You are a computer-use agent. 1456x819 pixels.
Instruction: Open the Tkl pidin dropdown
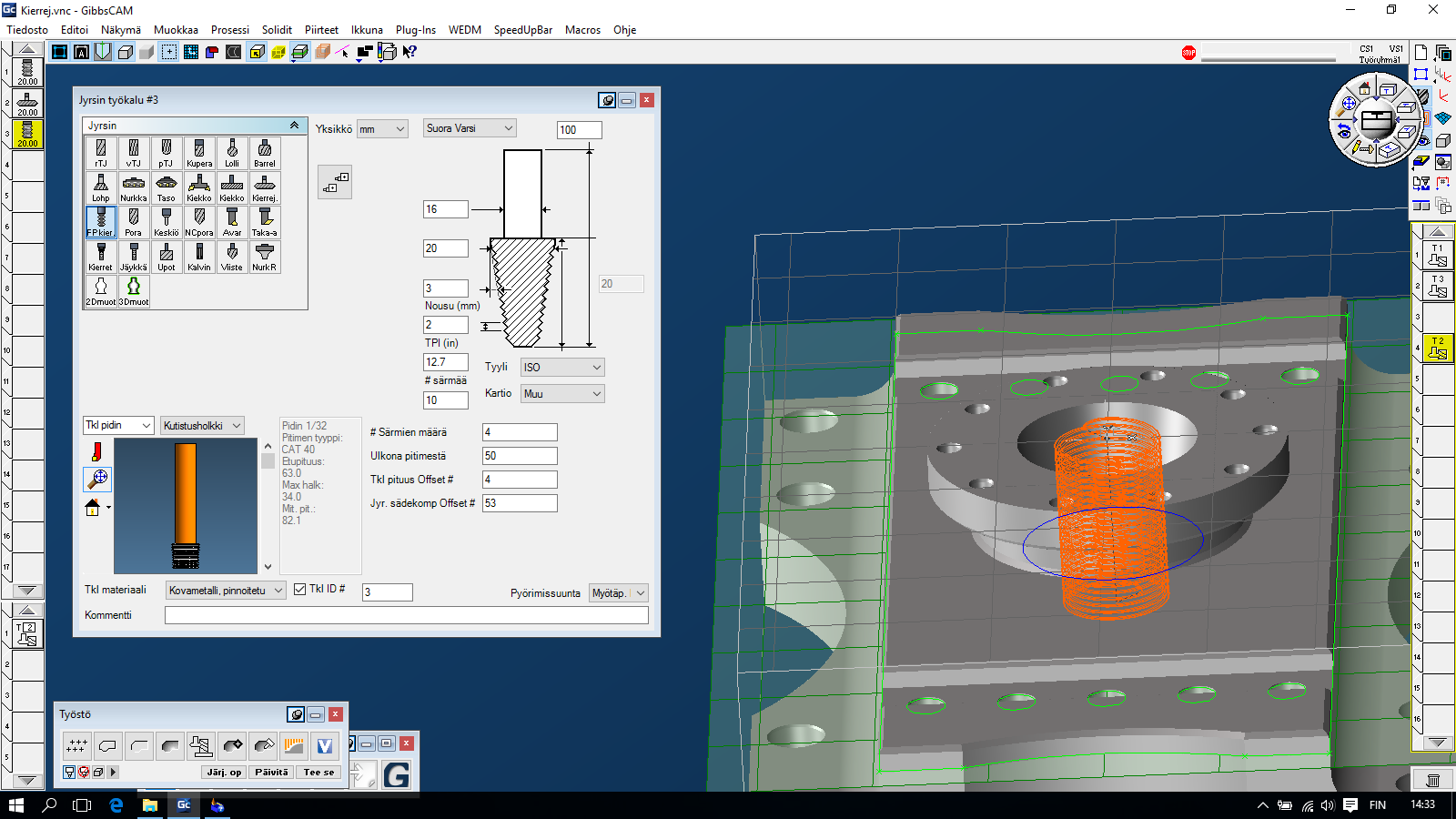(x=118, y=425)
